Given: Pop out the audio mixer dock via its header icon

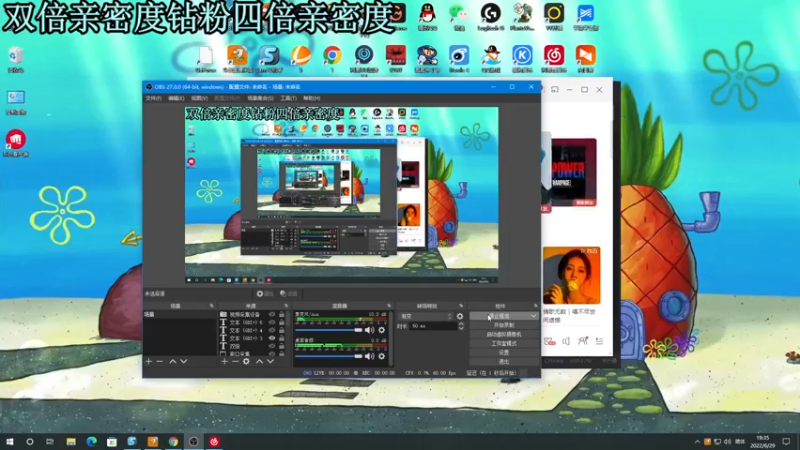Looking at the screenshot, I should coord(389,306).
